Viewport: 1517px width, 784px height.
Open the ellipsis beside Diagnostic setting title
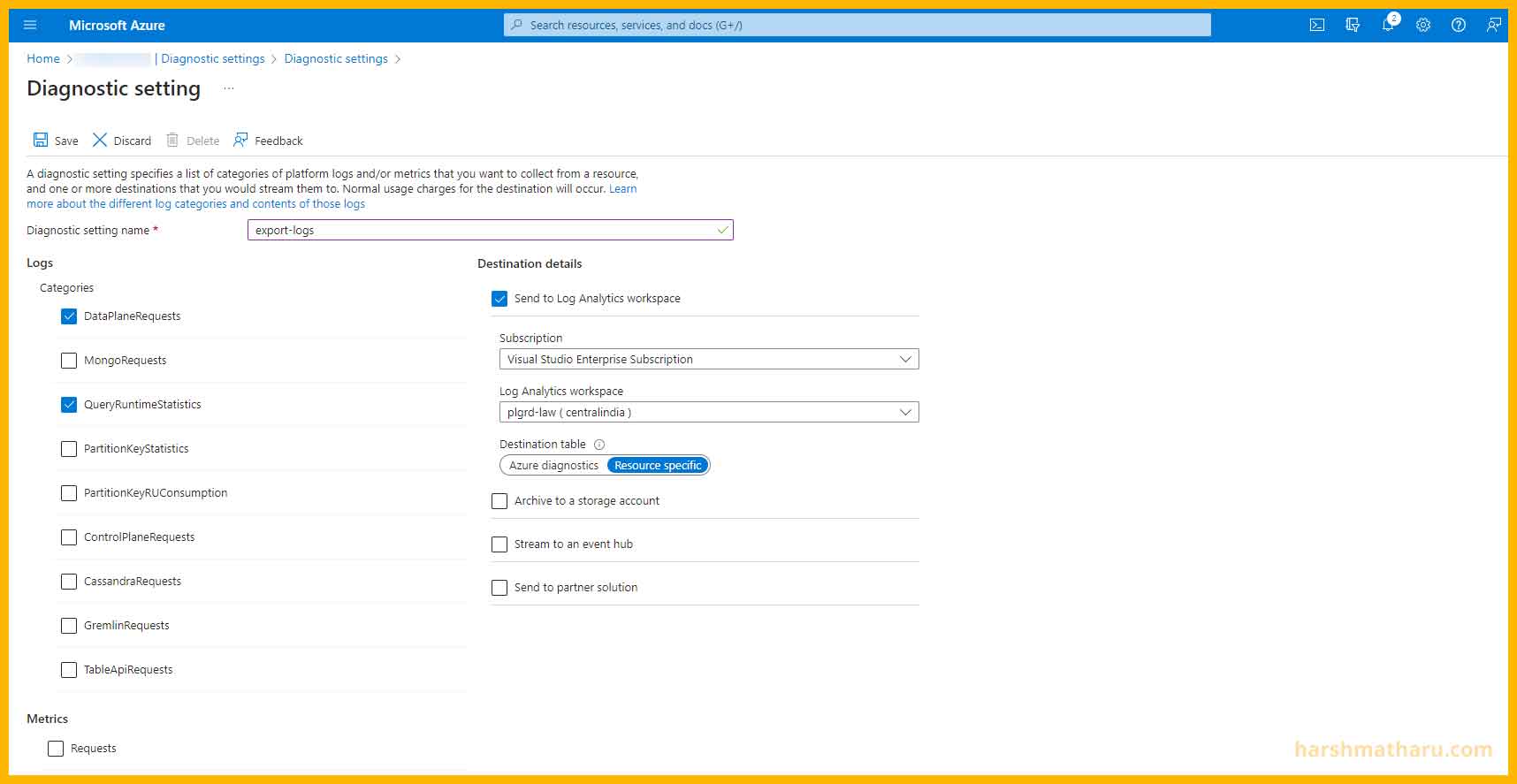(x=229, y=88)
